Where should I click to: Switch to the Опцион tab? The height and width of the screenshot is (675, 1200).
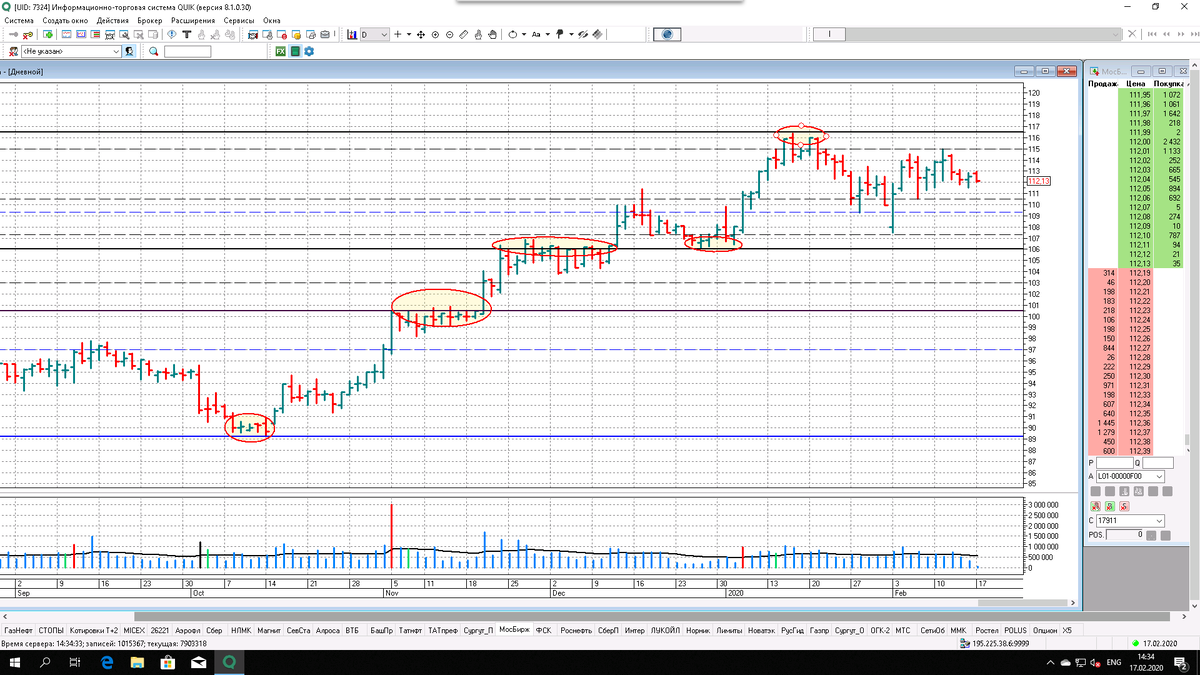click(x=1046, y=630)
